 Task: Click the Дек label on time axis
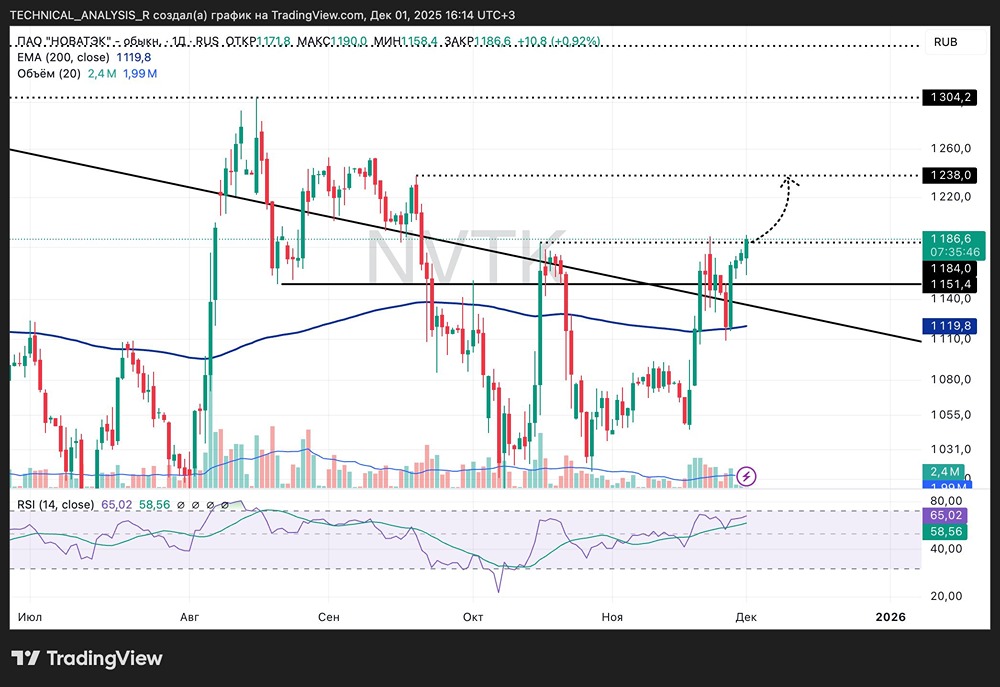[x=746, y=617]
